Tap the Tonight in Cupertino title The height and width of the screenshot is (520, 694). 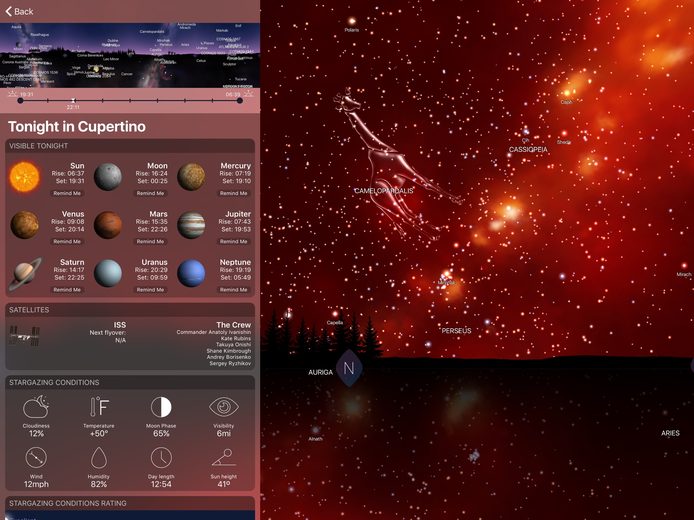click(x=77, y=127)
